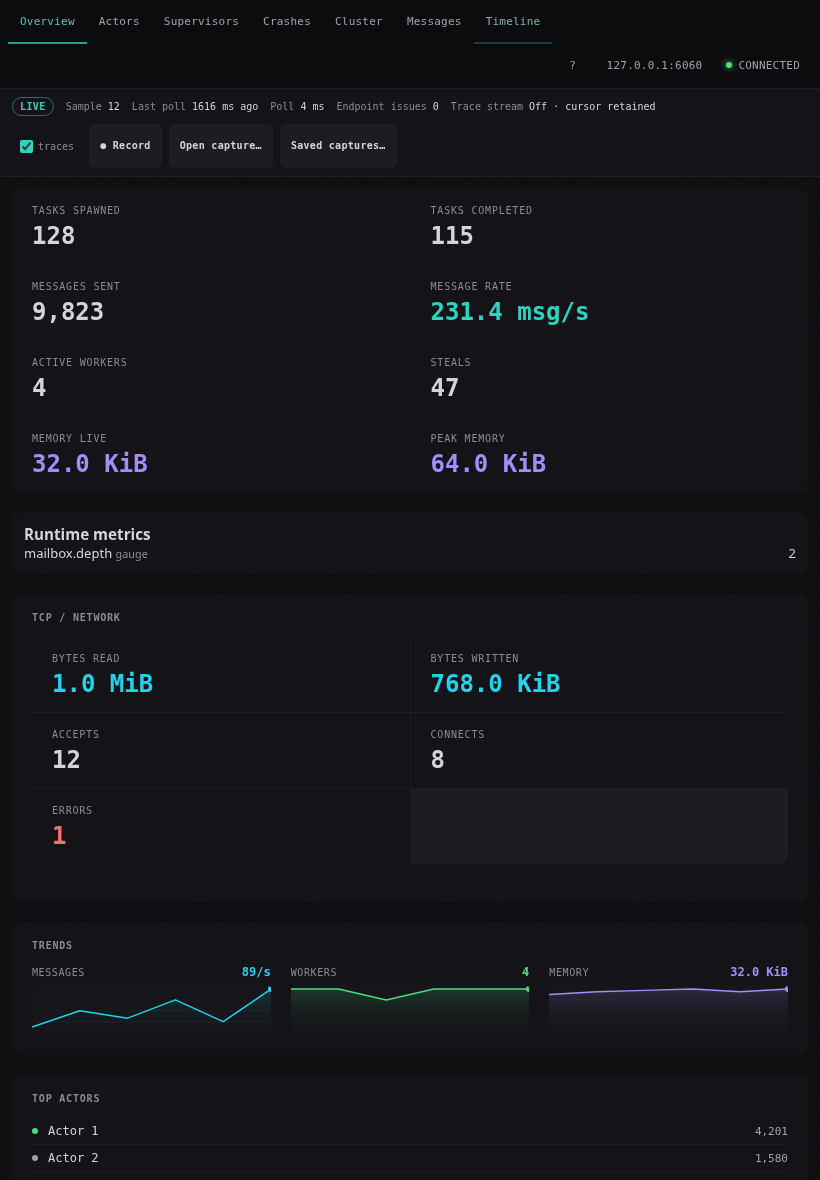
Task: Click the 89/s messages trend value
Action: [x=256, y=972]
